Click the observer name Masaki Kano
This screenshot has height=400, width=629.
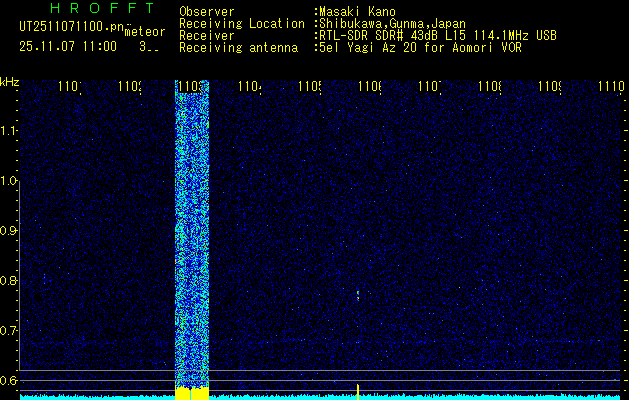pos(357,12)
